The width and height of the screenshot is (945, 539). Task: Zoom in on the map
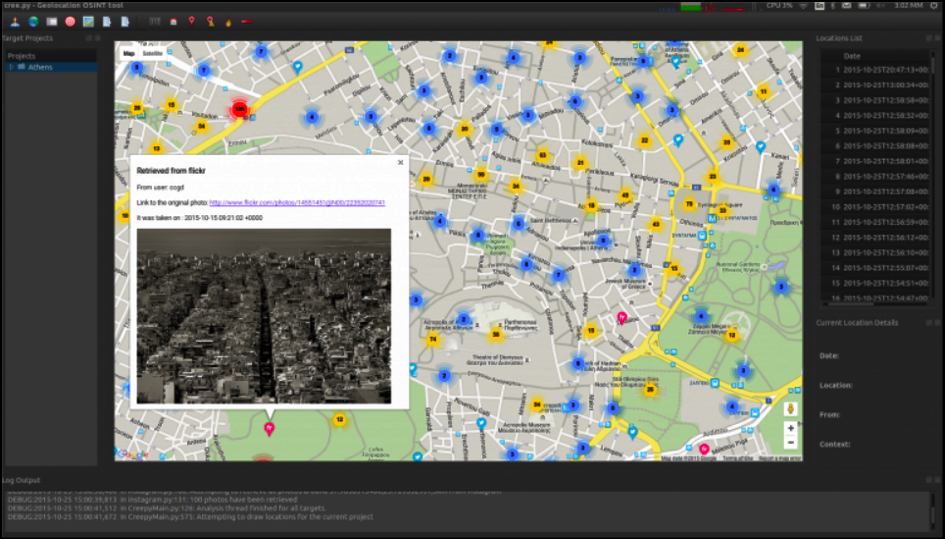[790, 428]
